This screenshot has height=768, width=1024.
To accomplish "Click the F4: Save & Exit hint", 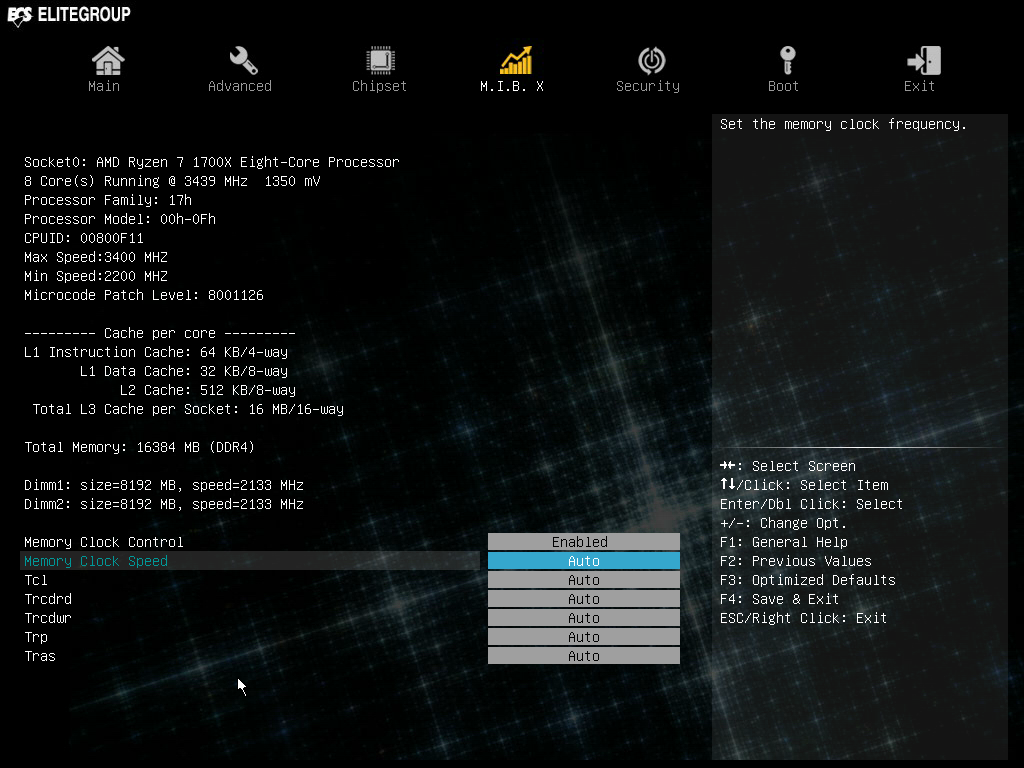I will pos(780,599).
